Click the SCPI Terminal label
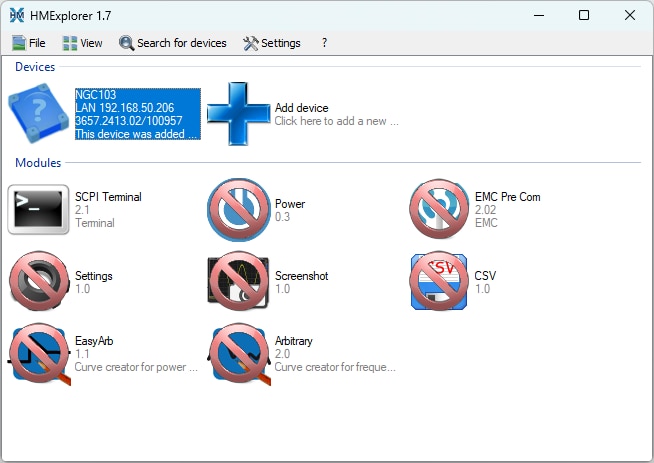This screenshot has width=654, height=463. click(x=108, y=197)
